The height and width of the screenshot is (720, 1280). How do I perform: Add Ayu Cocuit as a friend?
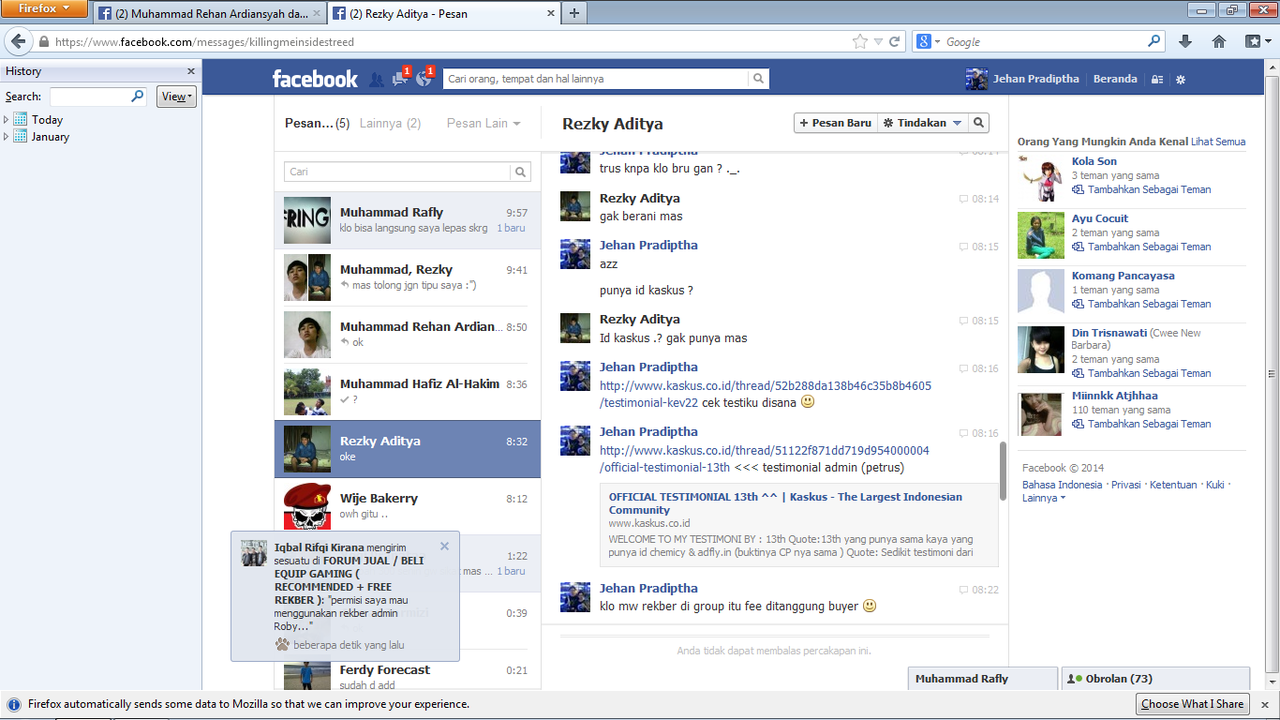(1141, 247)
